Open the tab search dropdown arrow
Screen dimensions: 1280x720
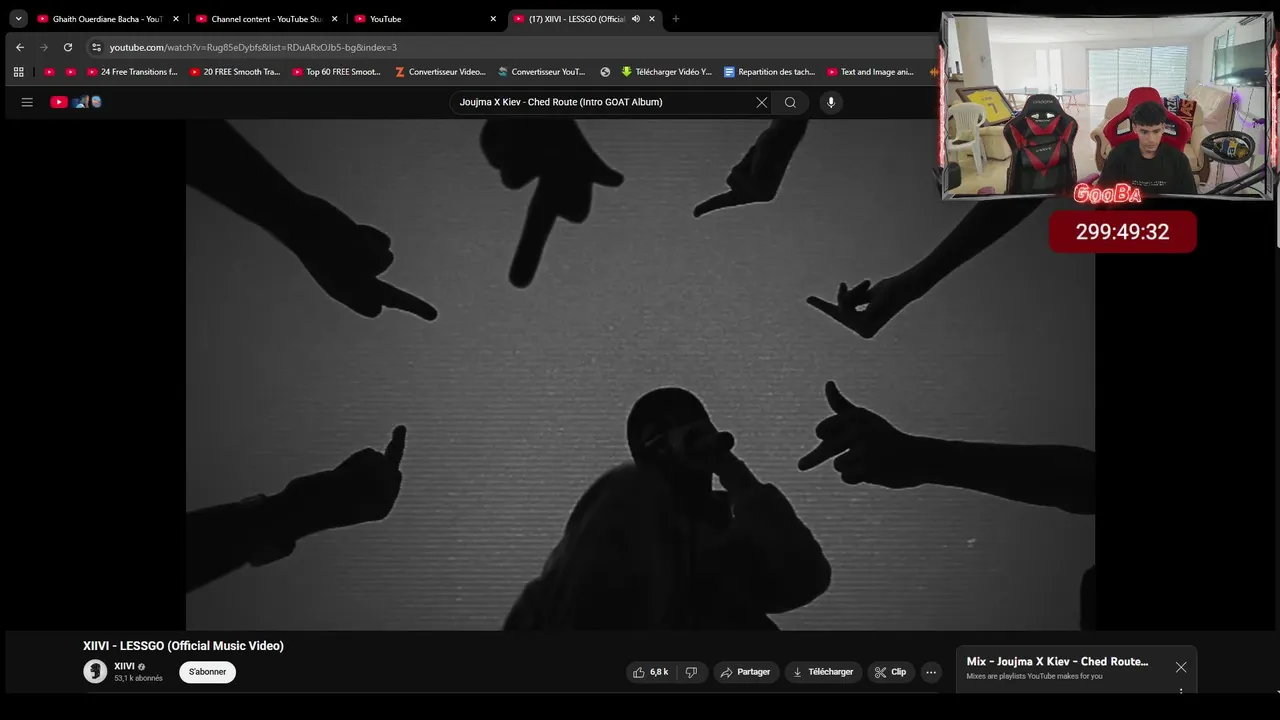click(18, 18)
